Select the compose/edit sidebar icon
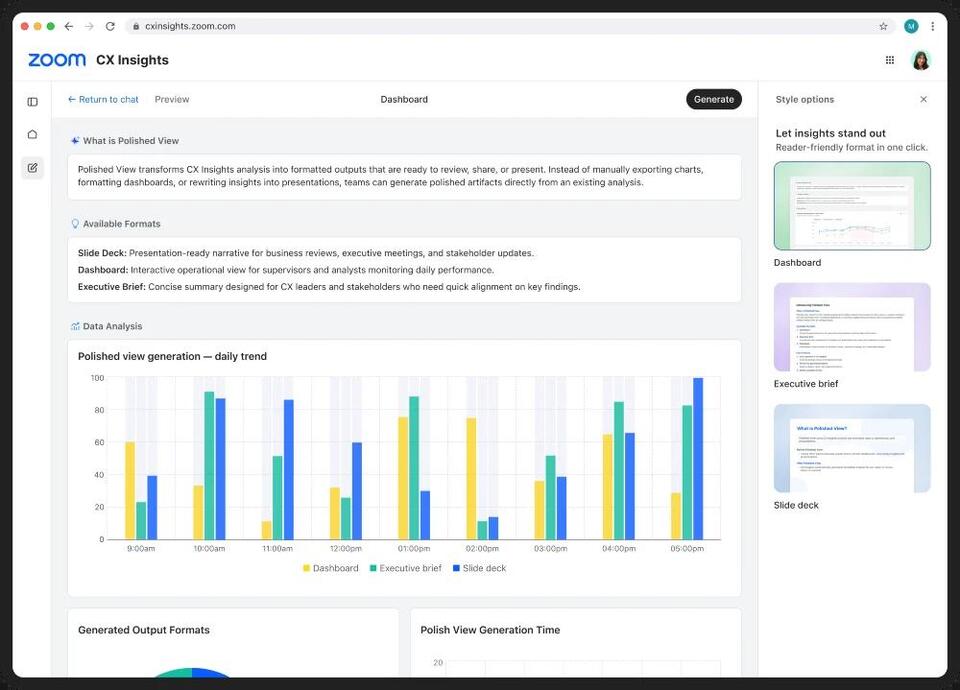Viewport: 960px width, 690px height. coord(32,168)
